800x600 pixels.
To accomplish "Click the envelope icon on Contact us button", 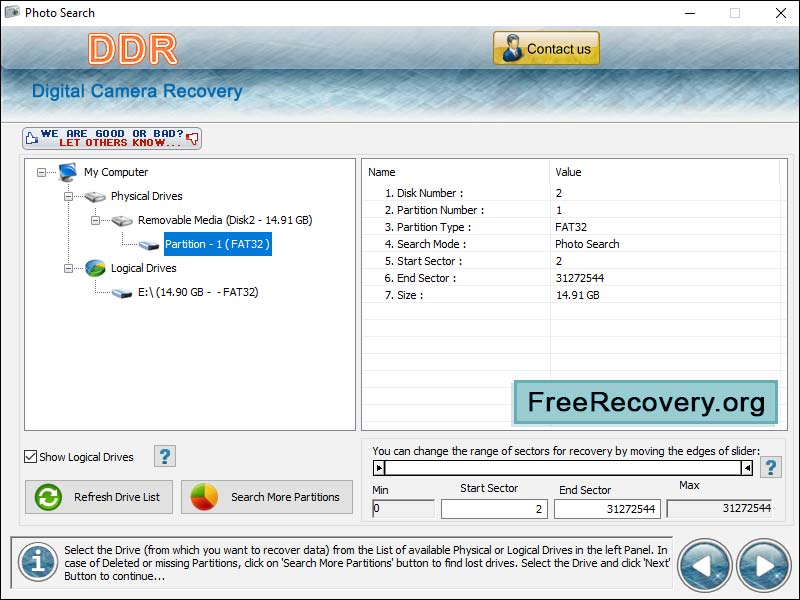I will click(512, 47).
